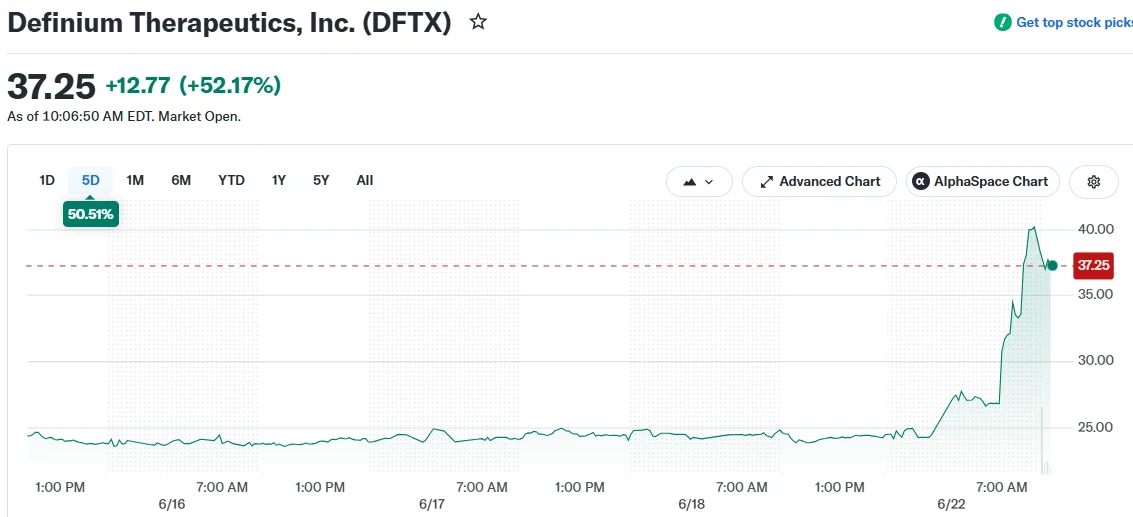Screen dimensions: 1133x517
Task: Open chart settings gear icon
Action: pyautogui.click(x=1093, y=181)
